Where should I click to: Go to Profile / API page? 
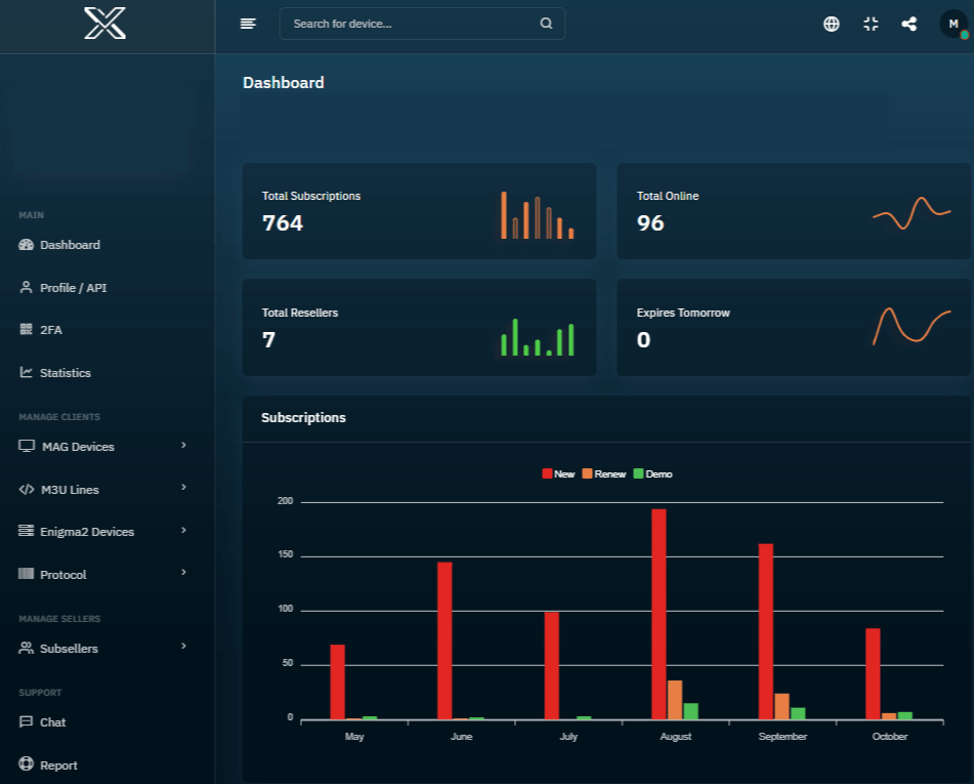pyautogui.click(x=73, y=288)
